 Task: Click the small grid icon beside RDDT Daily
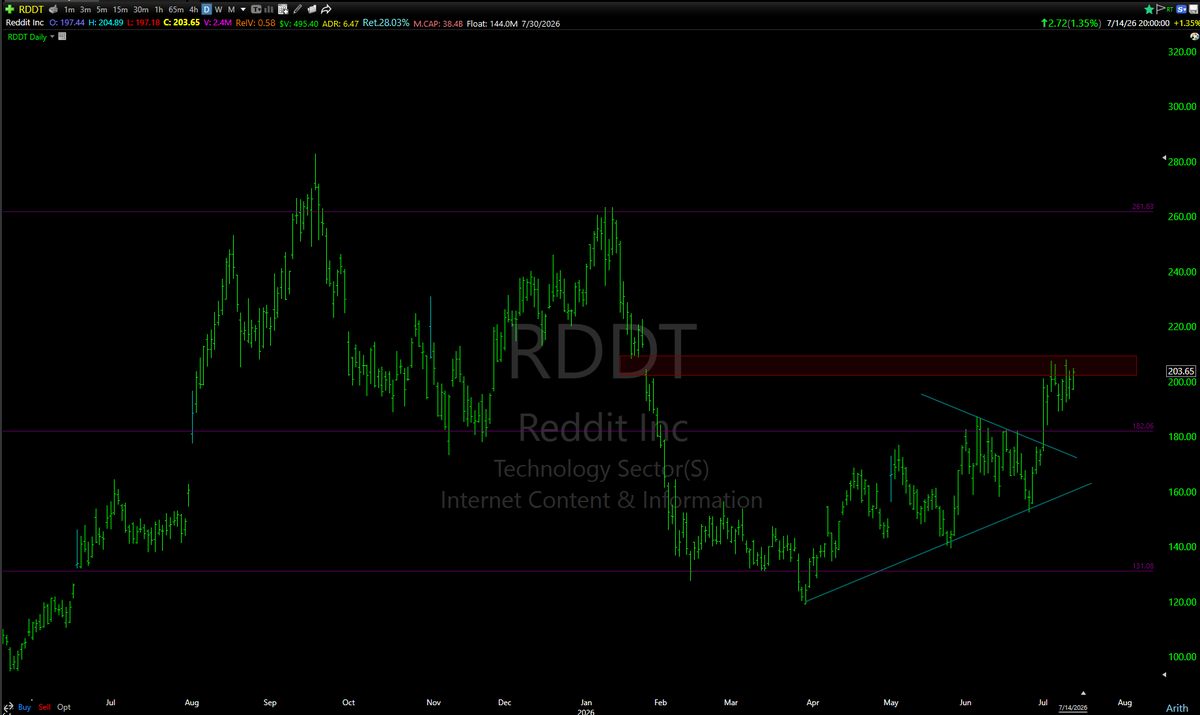coord(62,36)
